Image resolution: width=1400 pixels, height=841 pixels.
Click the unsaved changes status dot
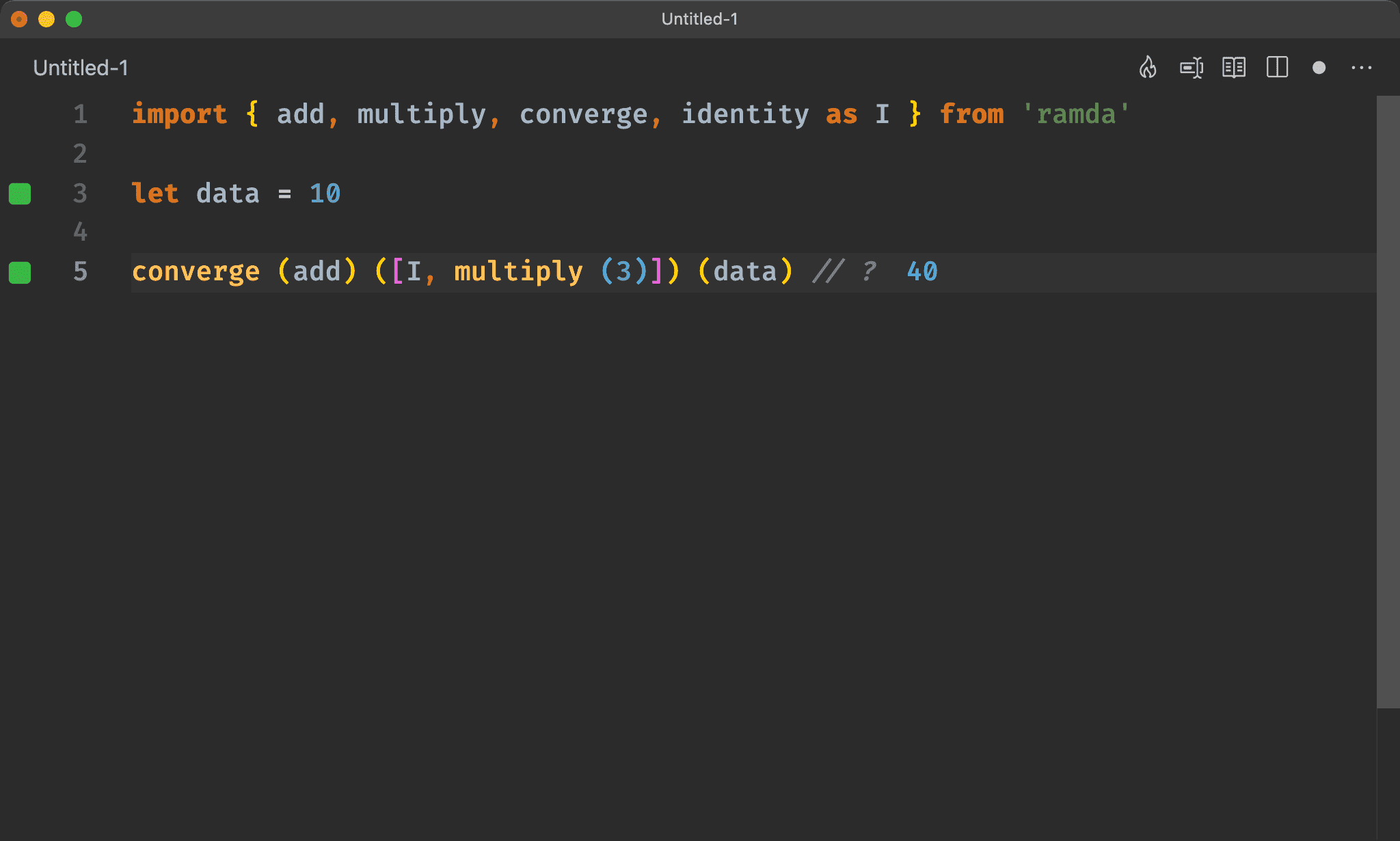coord(1318,68)
